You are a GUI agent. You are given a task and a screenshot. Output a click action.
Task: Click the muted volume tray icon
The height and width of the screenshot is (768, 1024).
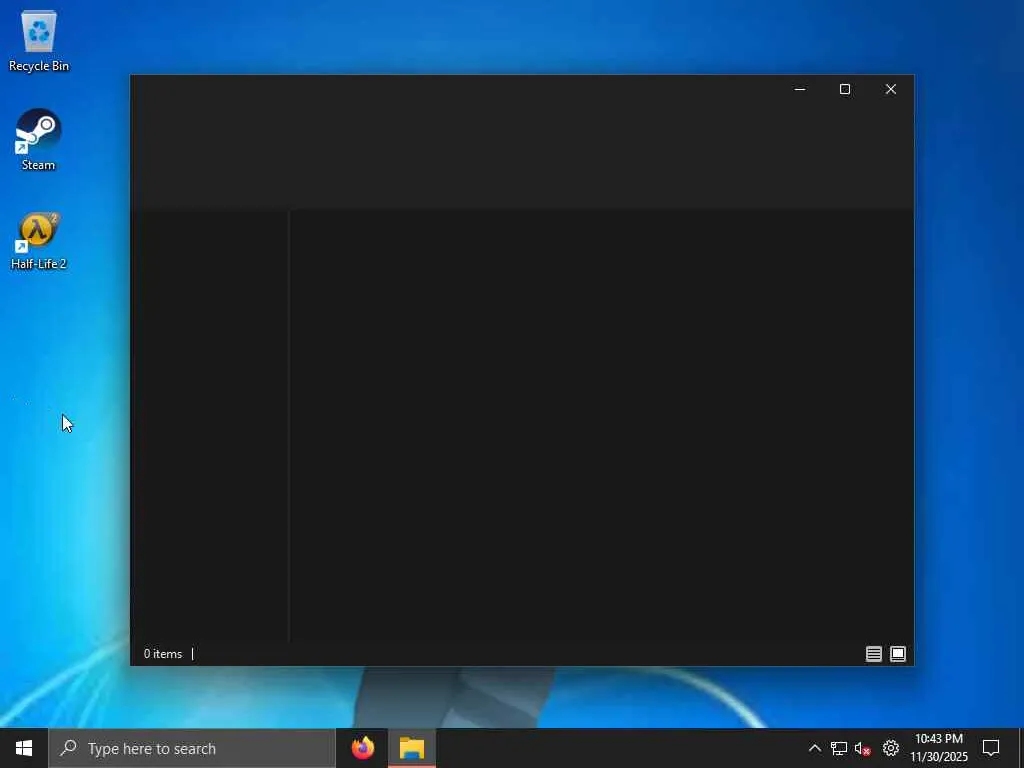(x=863, y=748)
